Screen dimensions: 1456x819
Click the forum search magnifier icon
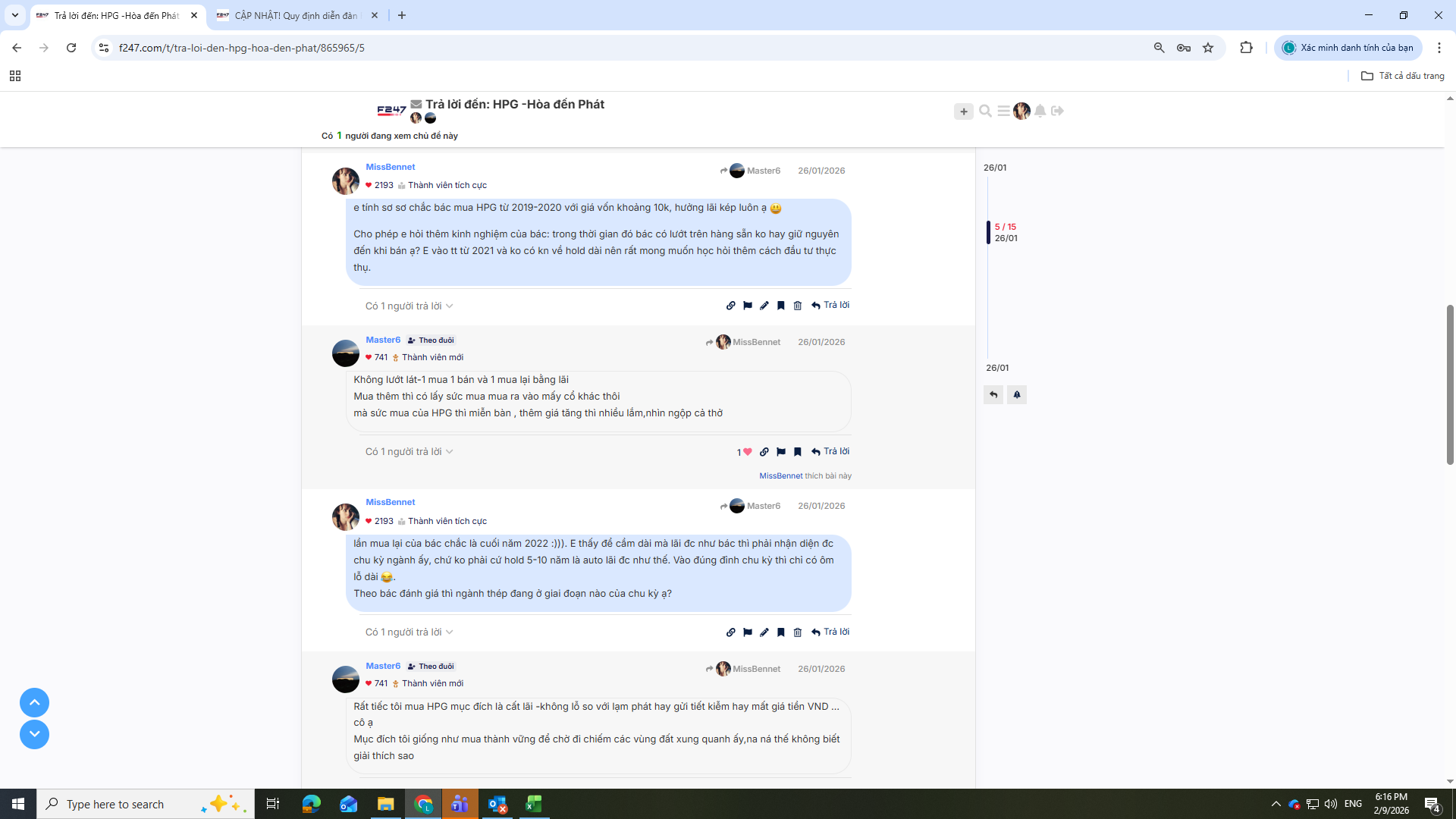pyautogui.click(x=985, y=111)
